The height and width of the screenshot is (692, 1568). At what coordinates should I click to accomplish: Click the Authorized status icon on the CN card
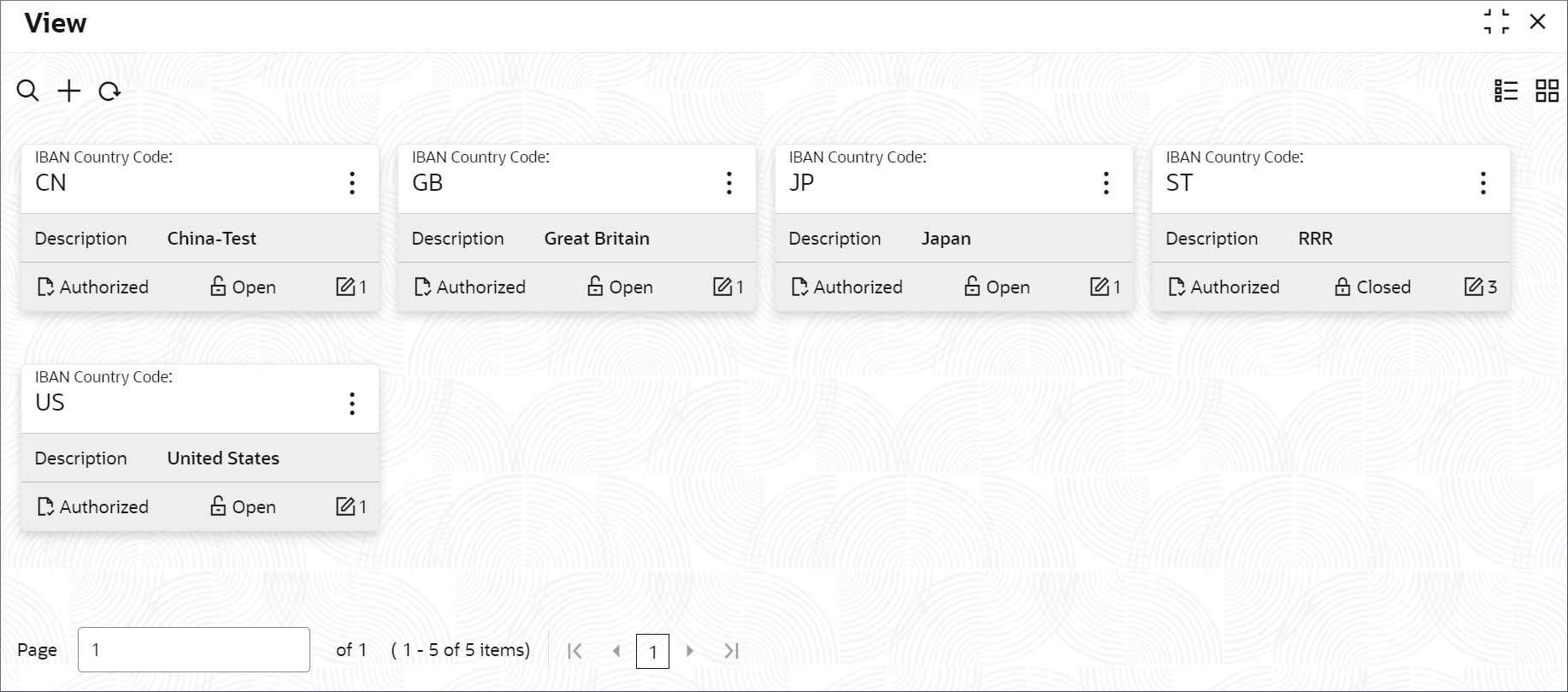pyautogui.click(x=46, y=287)
